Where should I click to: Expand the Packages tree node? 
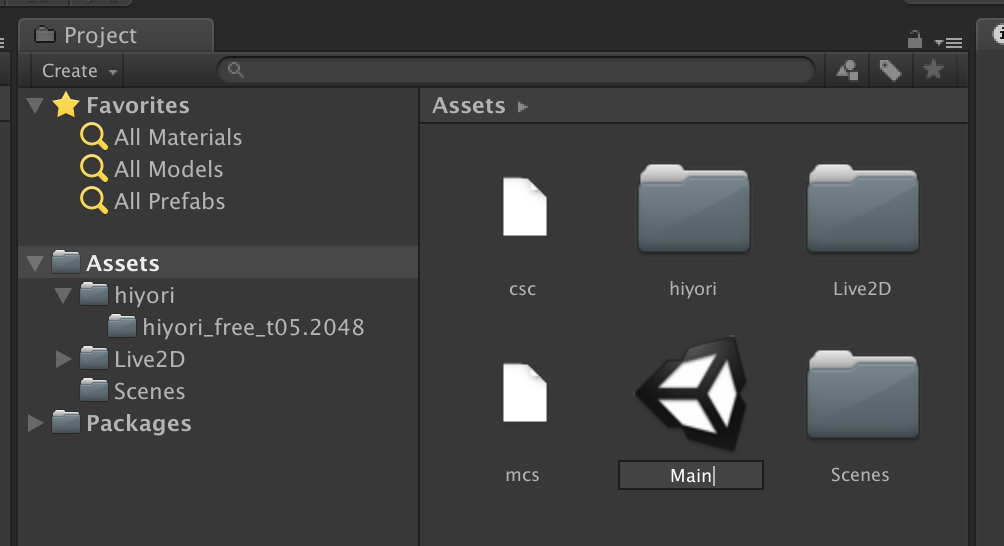tap(36, 423)
